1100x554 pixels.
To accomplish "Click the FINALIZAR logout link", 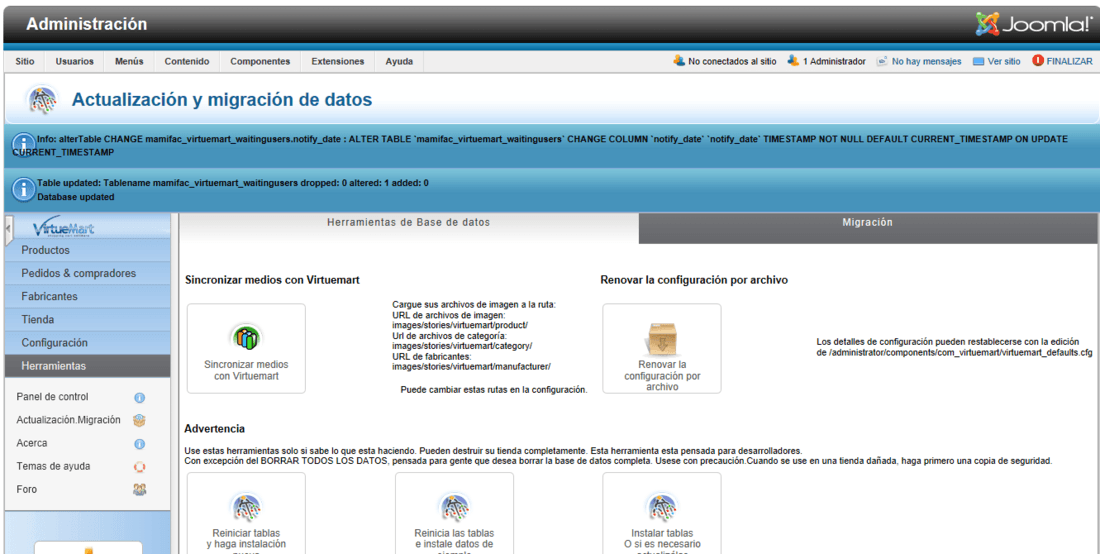I will pyautogui.click(x=1069, y=62).
